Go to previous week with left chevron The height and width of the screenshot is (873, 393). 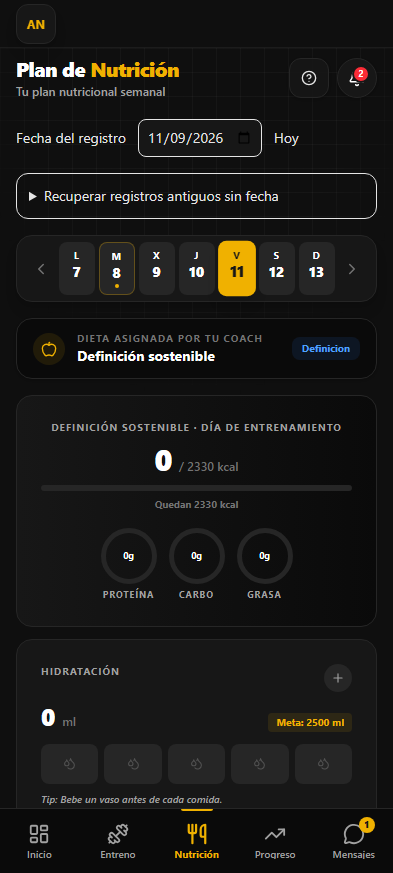click(41, 269)
